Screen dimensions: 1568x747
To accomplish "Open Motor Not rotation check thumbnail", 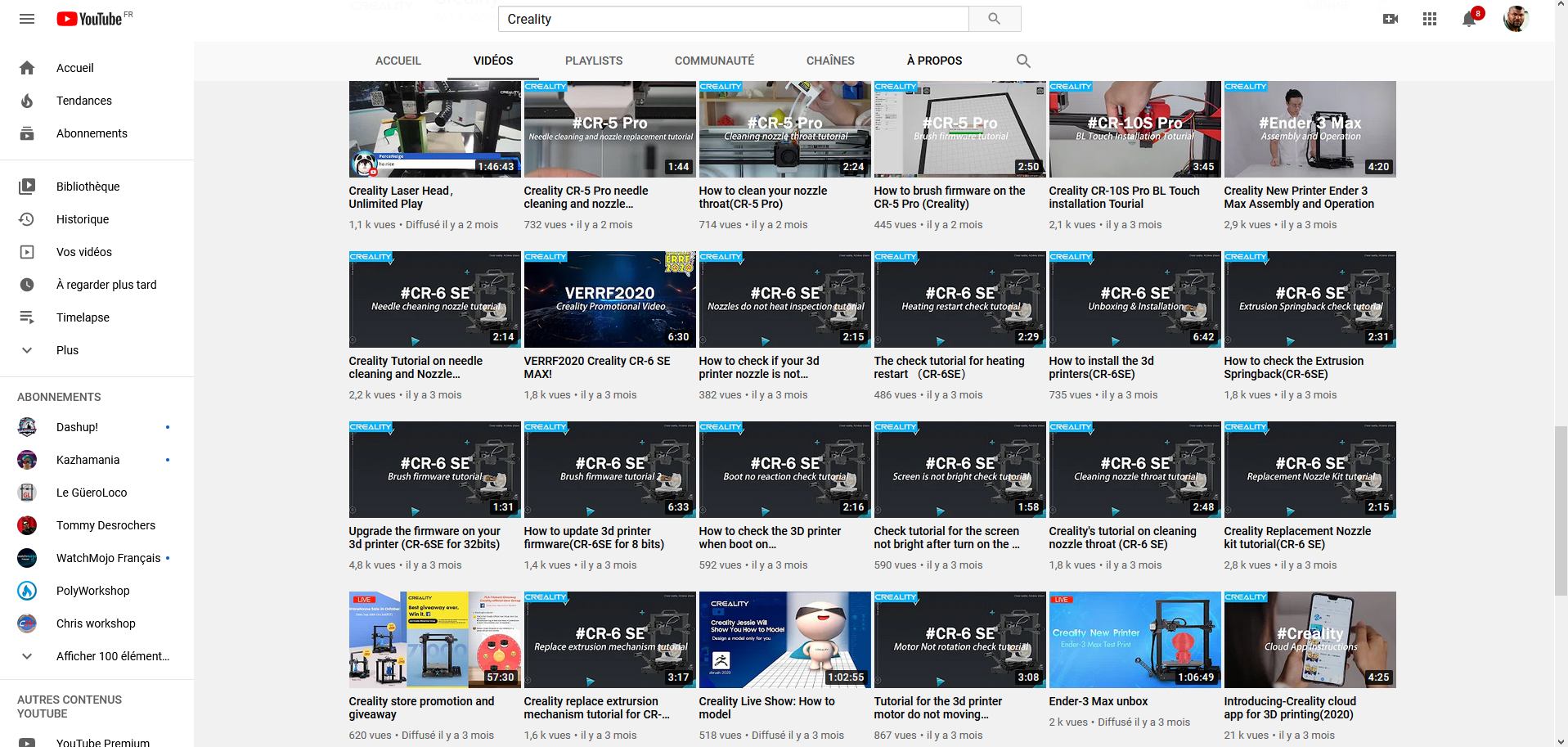I will [959, 640].
